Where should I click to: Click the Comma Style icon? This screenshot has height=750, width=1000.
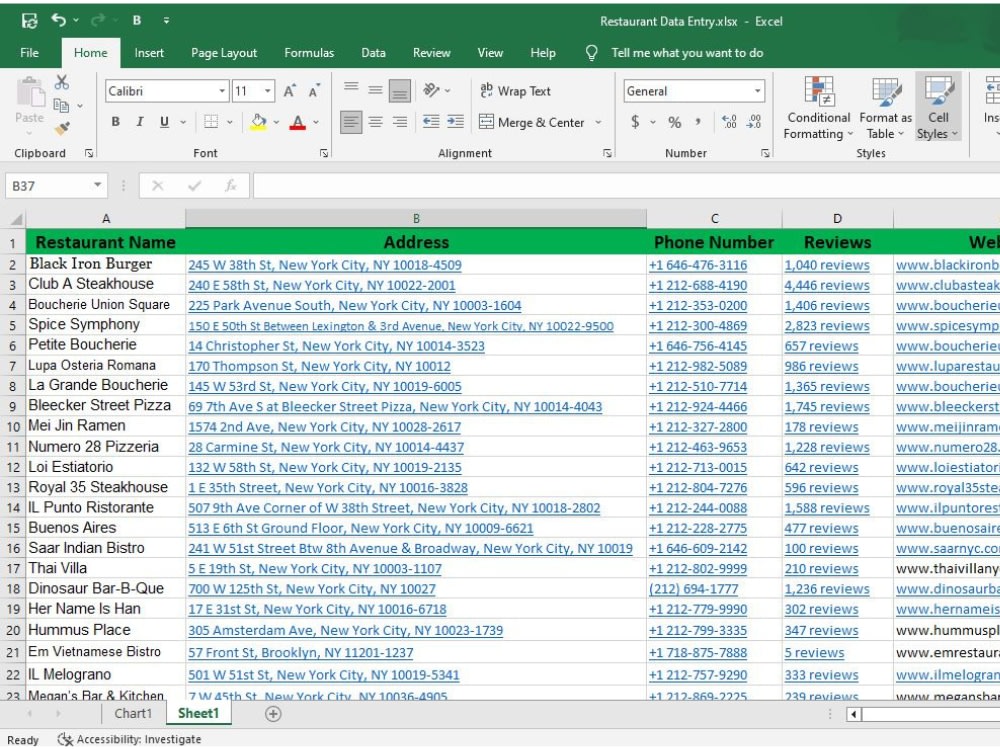tap(699, 122)
